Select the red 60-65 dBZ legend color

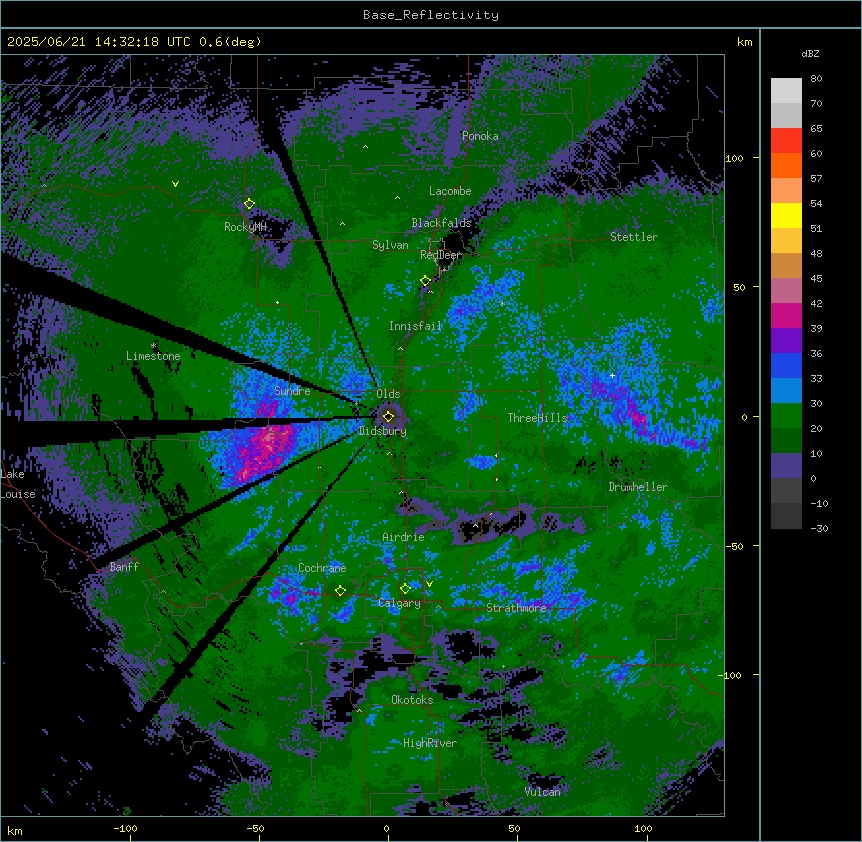coord(786,141)
